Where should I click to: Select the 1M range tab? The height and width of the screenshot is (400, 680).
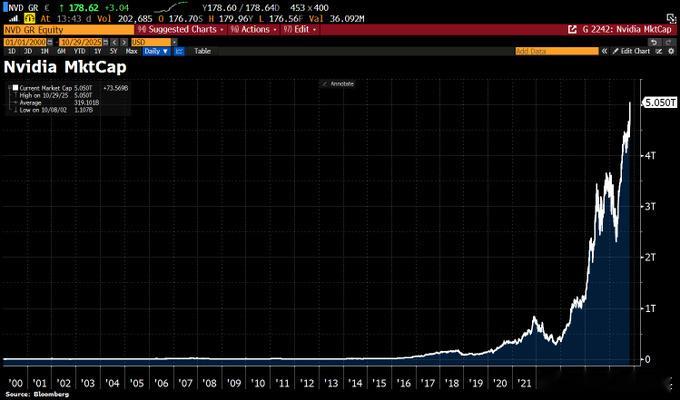[x=44, y=51]
